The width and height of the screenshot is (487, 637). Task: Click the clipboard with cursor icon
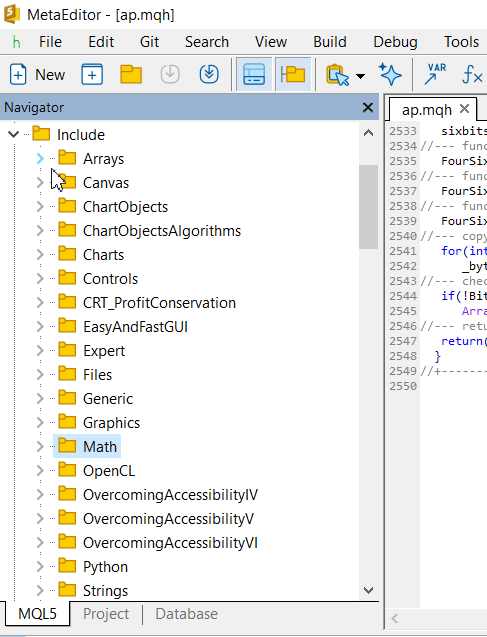click(337, 75)
